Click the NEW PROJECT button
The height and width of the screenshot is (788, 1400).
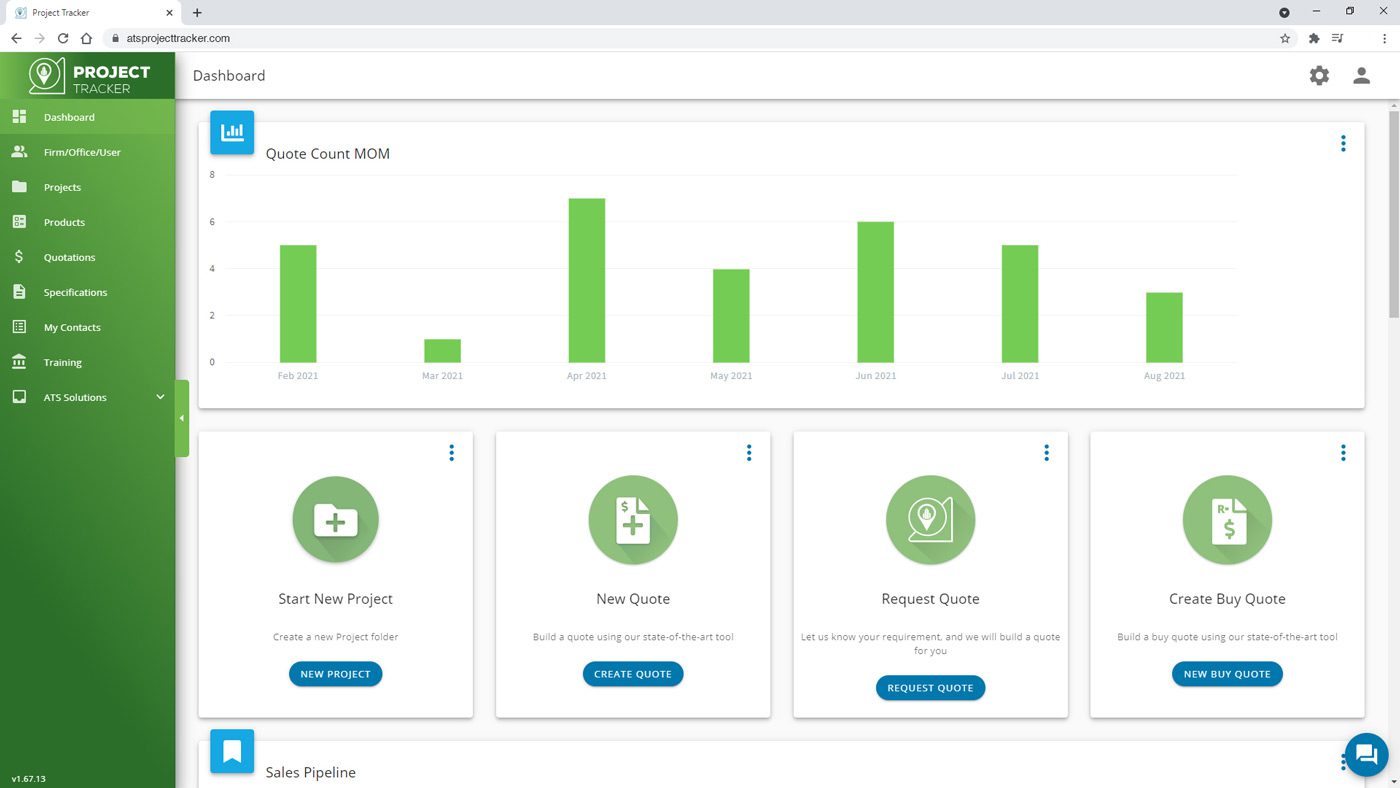click(x=336, y=674)
